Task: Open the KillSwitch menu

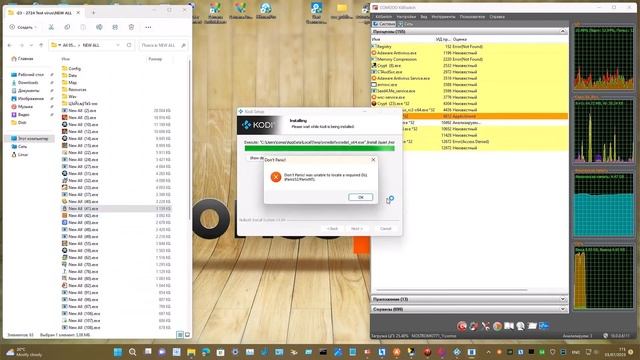Action: pos(383,17)
